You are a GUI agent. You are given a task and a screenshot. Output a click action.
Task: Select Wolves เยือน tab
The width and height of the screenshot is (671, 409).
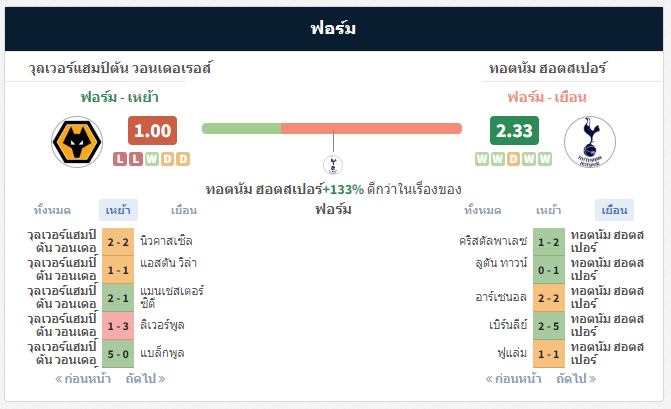coord(184,210)
